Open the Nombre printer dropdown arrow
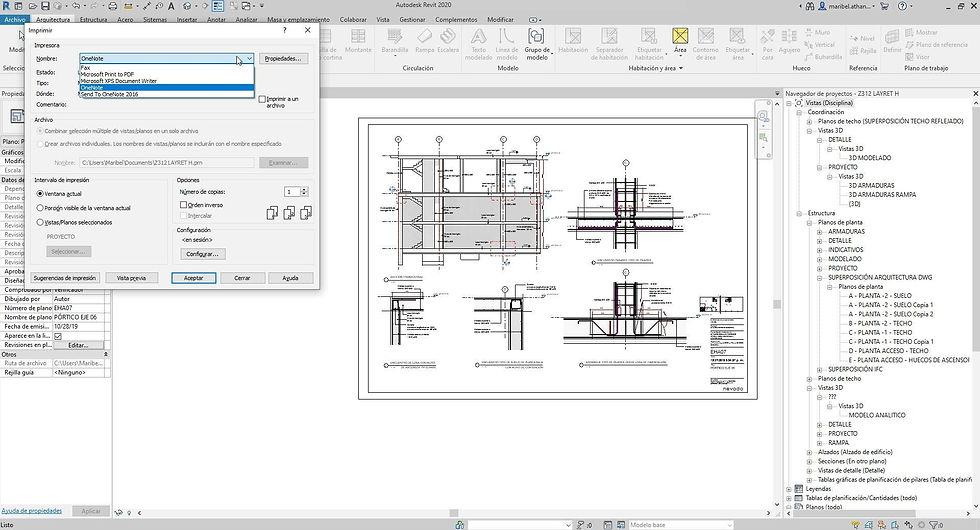Screen dimensions: 980x530 (249, 58)
